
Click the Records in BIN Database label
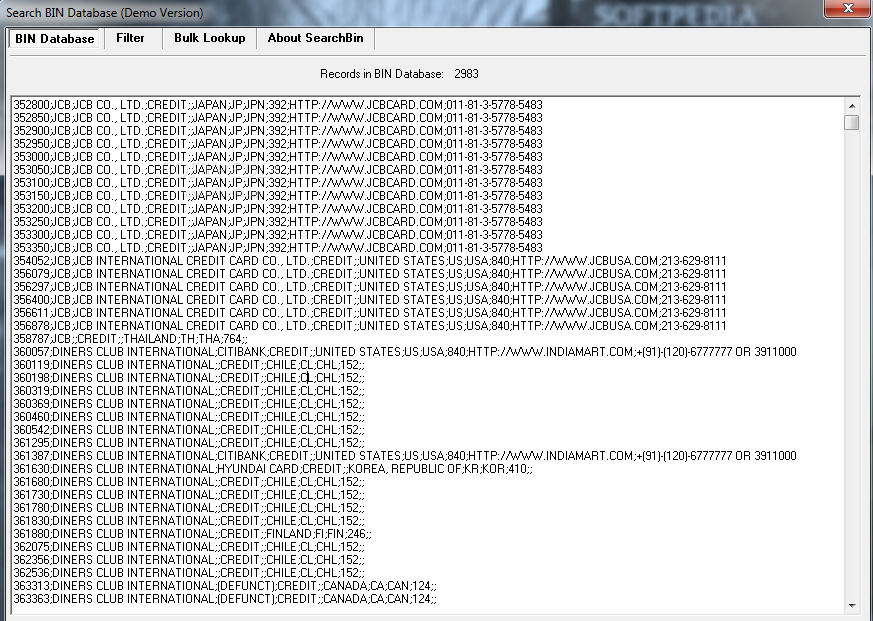381,74
